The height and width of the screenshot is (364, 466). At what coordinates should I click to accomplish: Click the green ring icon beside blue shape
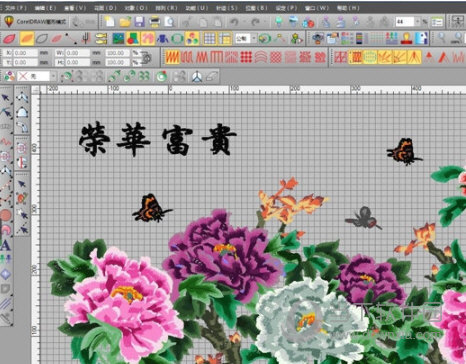point(177,38)
